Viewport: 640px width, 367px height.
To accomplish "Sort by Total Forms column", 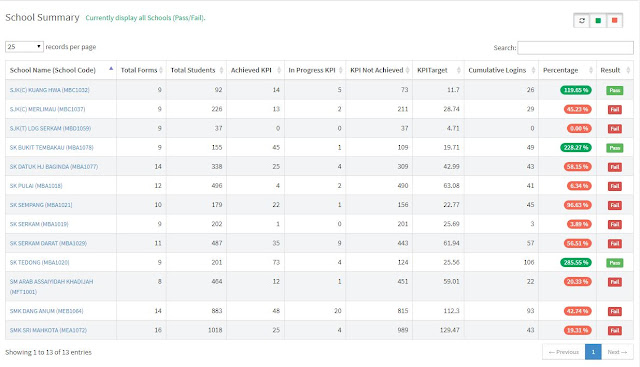I will (141, 70).
